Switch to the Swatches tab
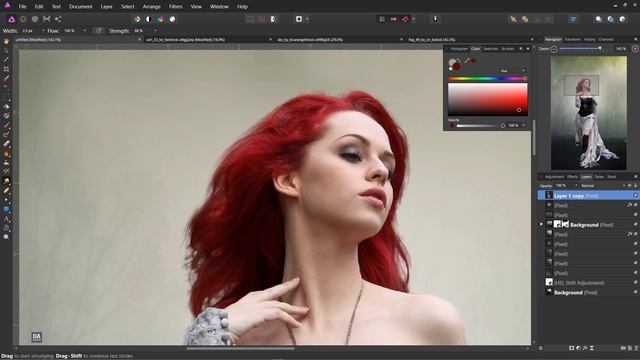 pos(490,49)
